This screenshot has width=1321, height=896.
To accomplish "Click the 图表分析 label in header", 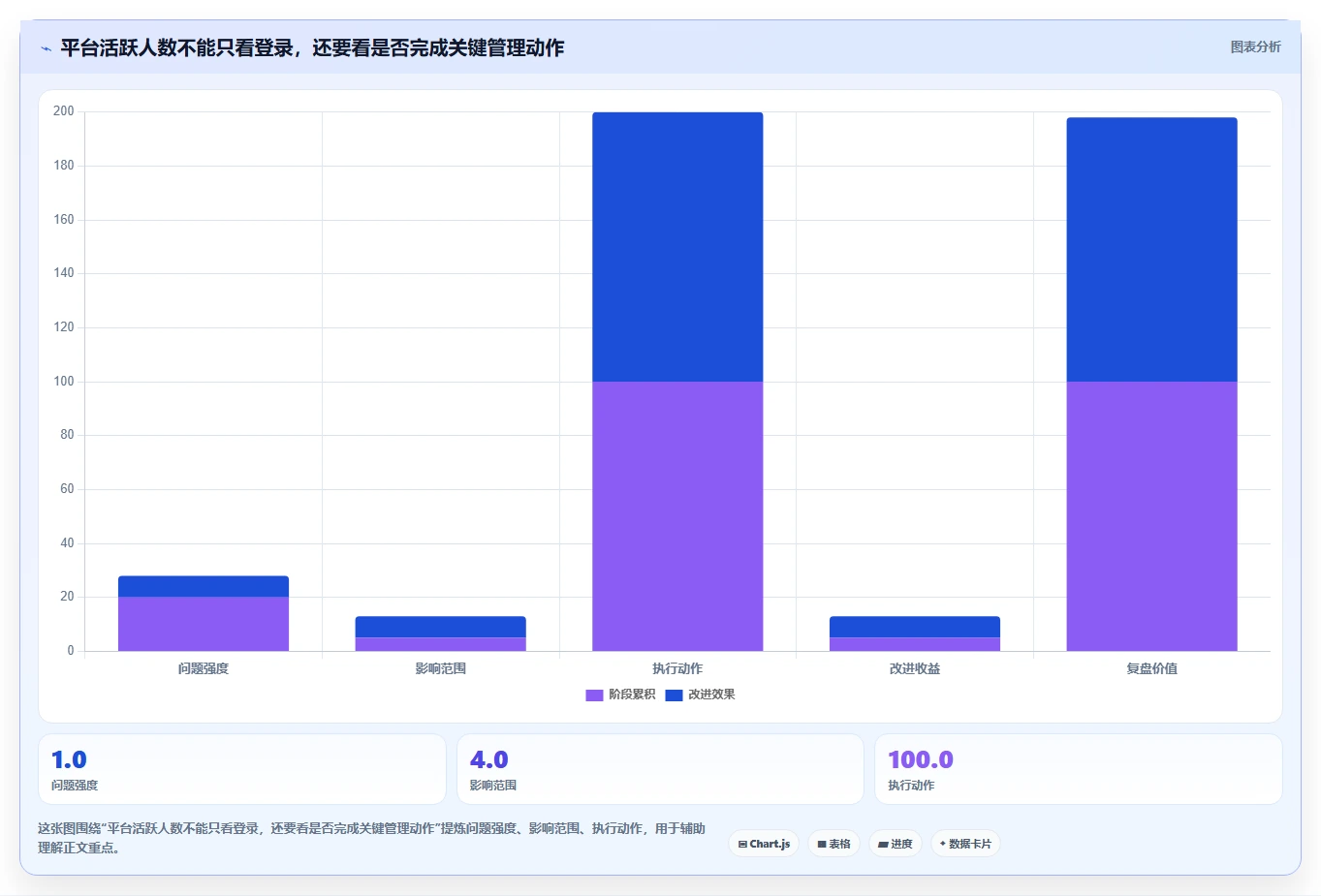I will pos(1255,46).
